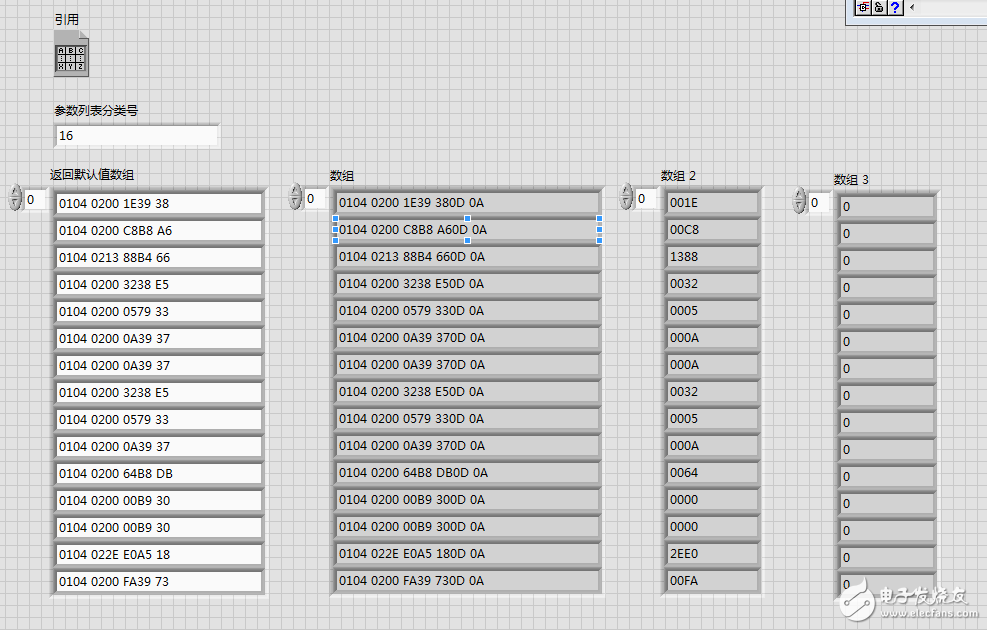Click indicator 0104 0200 64B8 DB0D 0A
Image resolution: width=987 pixels, height=630 pixels.
(x=467, y=473)
